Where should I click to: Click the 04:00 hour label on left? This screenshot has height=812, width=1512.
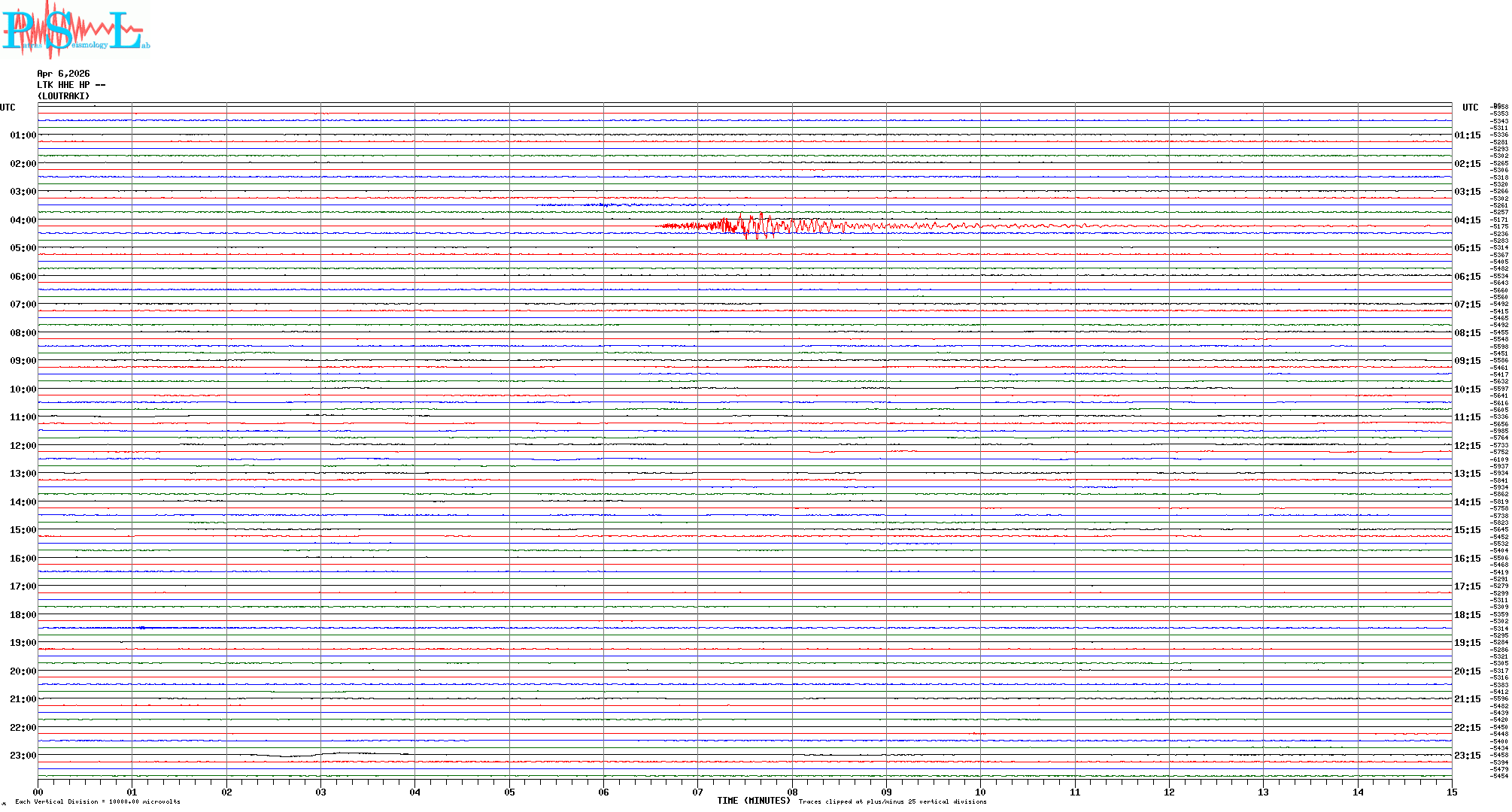click(23, 220)
